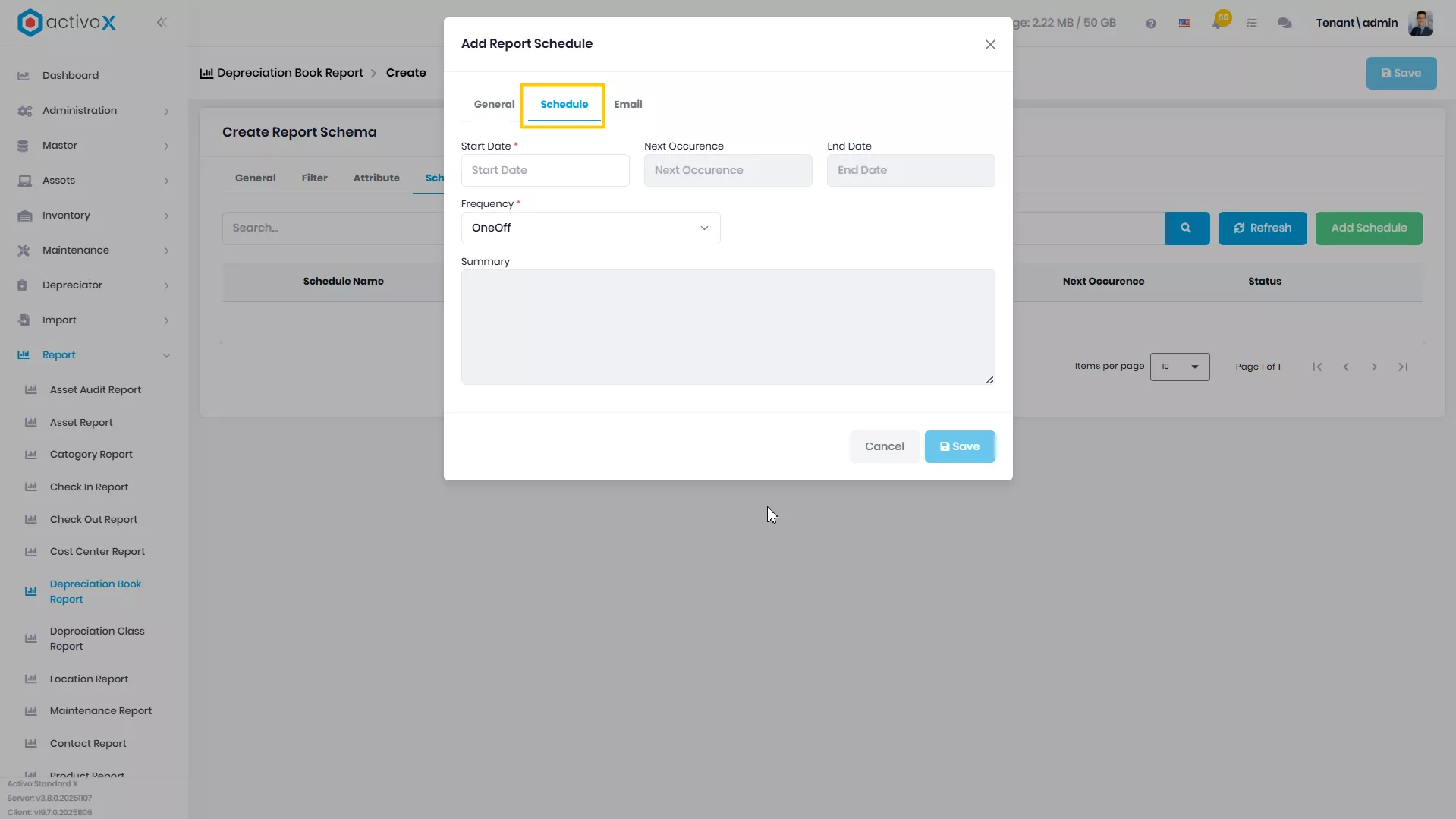Open Attribute tab of Create Report Schema
The image size is (1456, 819).
376,178
